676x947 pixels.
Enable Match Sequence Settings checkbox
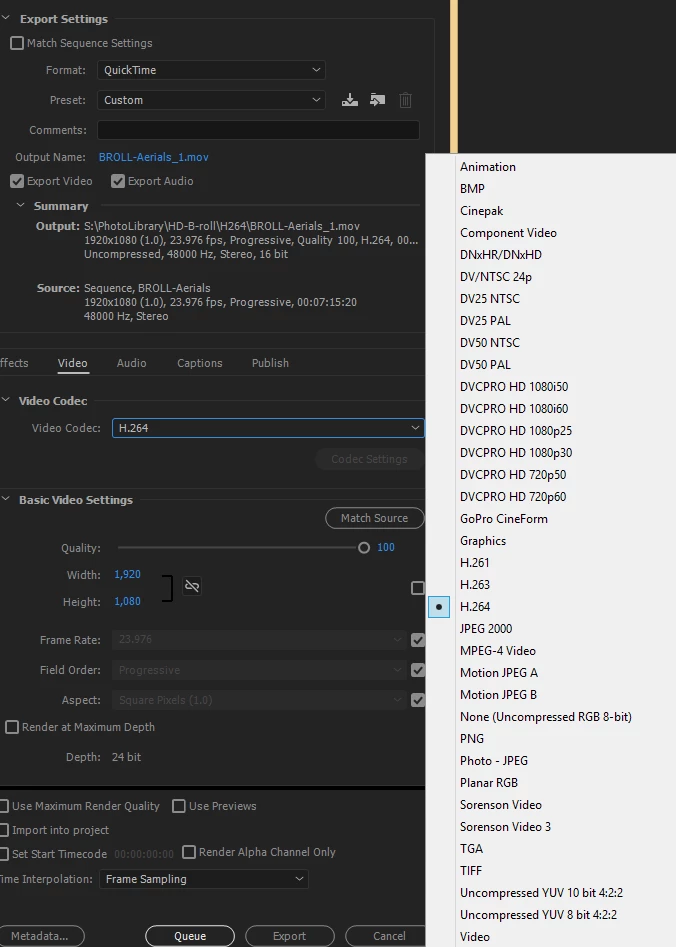pos(17,43)
